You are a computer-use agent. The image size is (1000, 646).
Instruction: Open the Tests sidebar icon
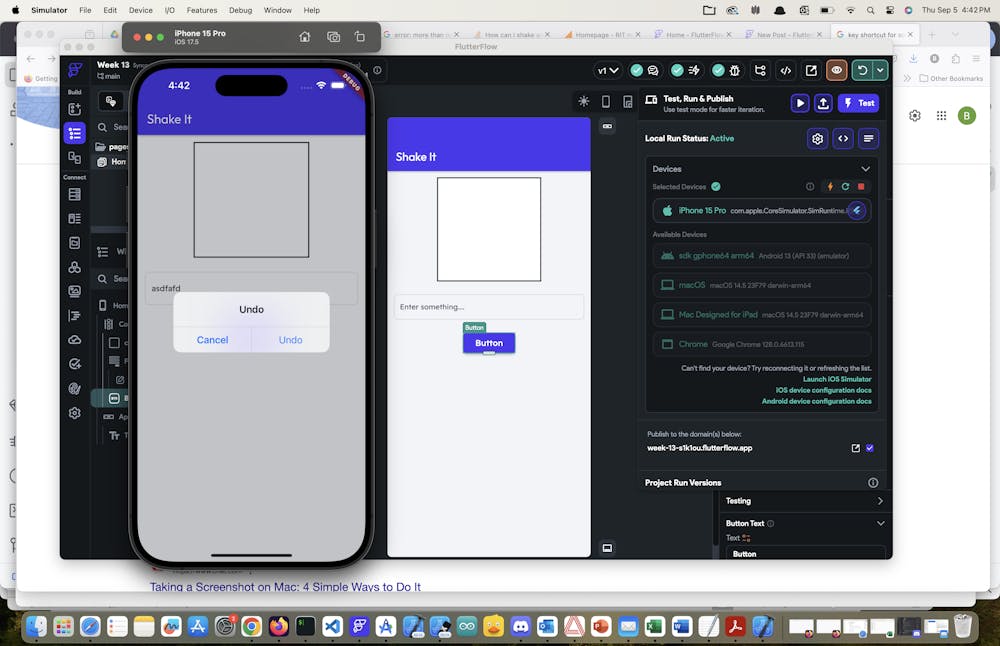click(75, 364)
